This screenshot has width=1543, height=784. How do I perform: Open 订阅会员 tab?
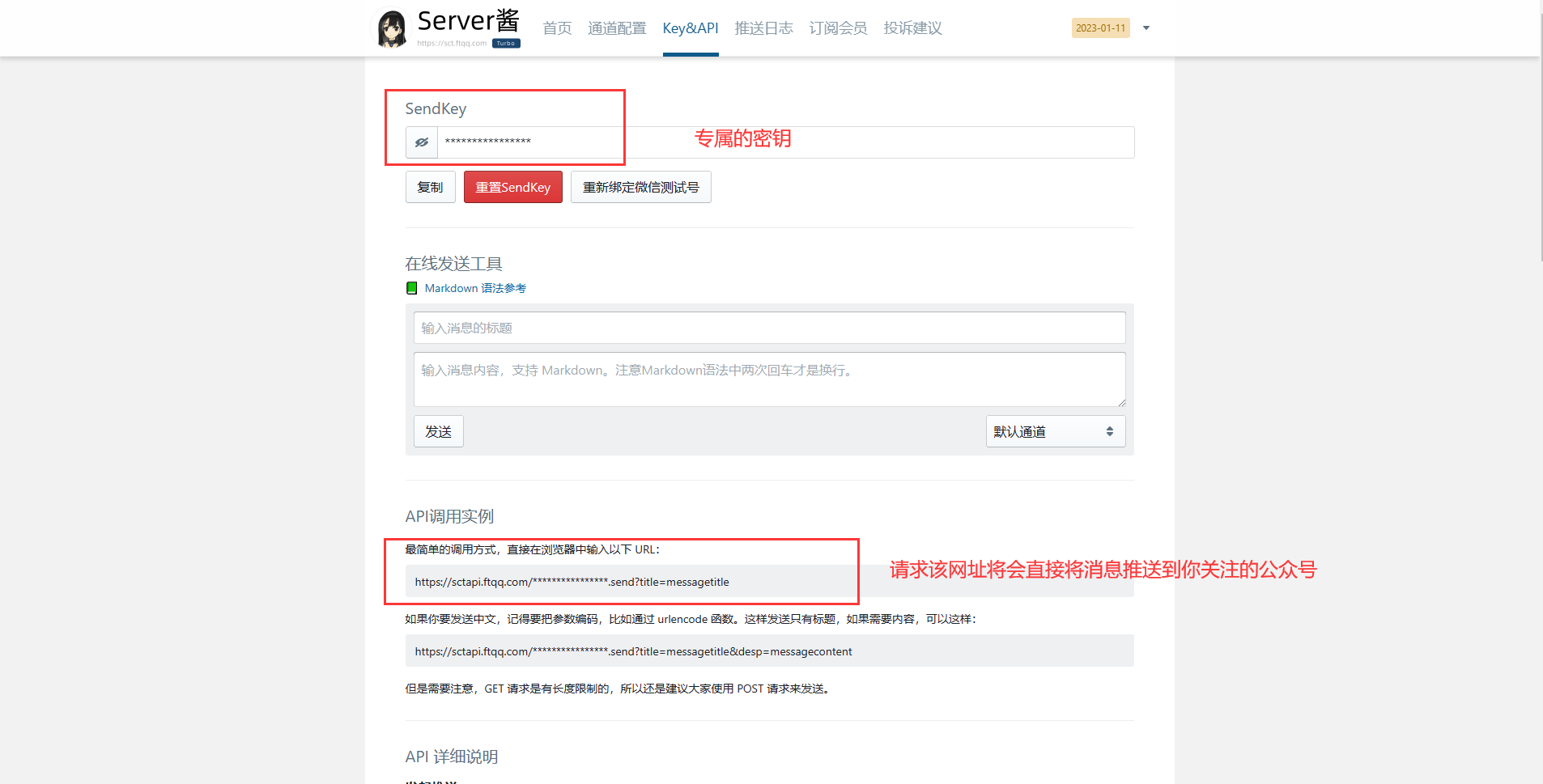(838, 28)
